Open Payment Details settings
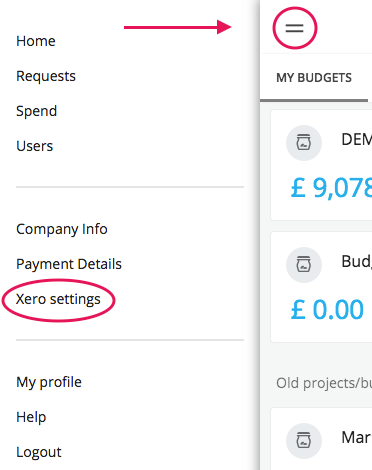The height and width of the screenshot is (470, 372). pyautogui.click(x=69, y=264)
